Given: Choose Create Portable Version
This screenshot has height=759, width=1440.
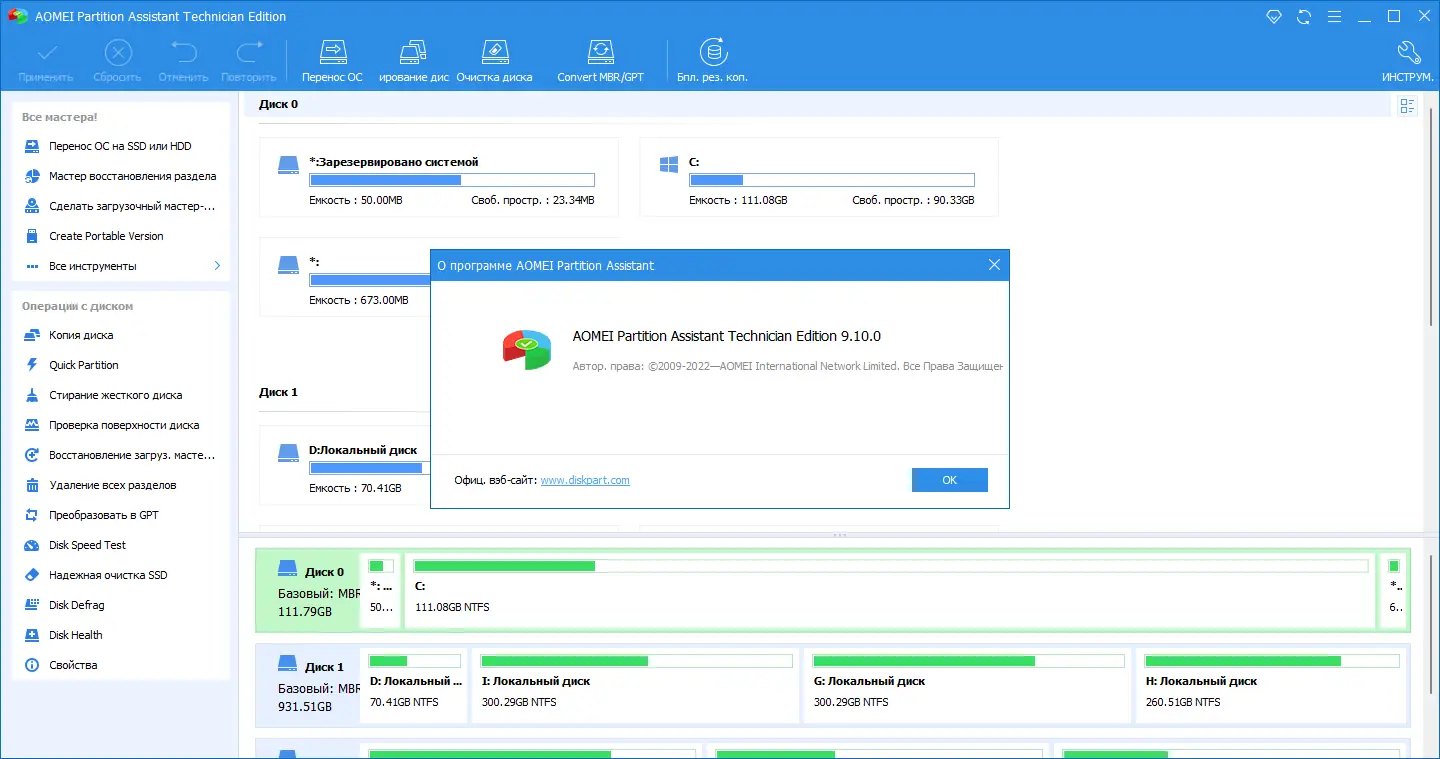Looking at the screenshot, I should click(x=120, y=236).
